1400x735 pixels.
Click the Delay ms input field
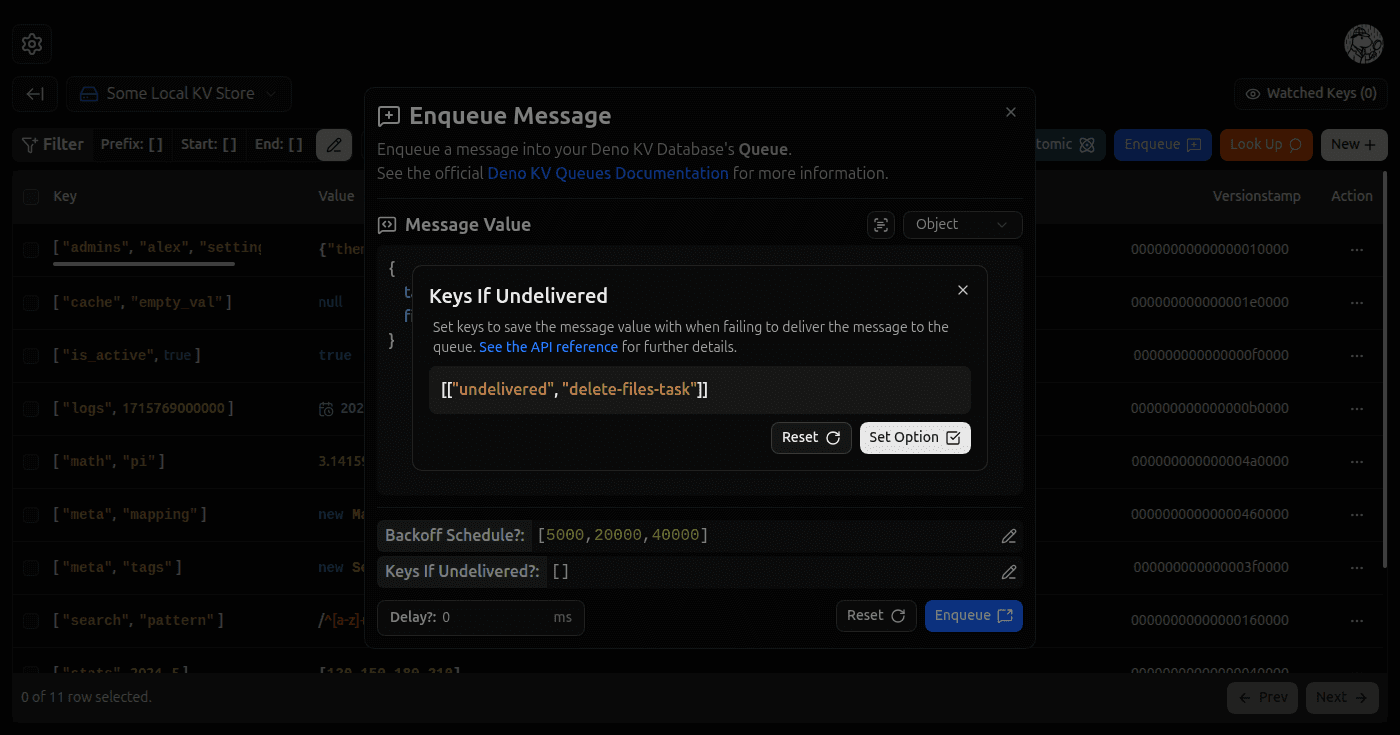pos(481,617)
